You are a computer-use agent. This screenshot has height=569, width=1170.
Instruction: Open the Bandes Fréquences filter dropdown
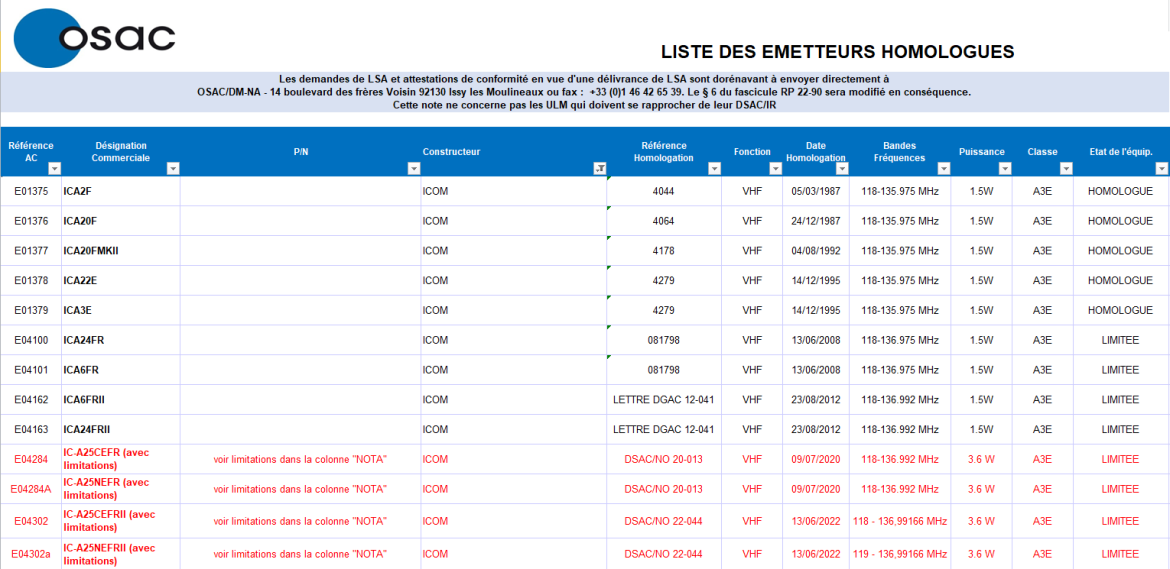click(945, 169)
